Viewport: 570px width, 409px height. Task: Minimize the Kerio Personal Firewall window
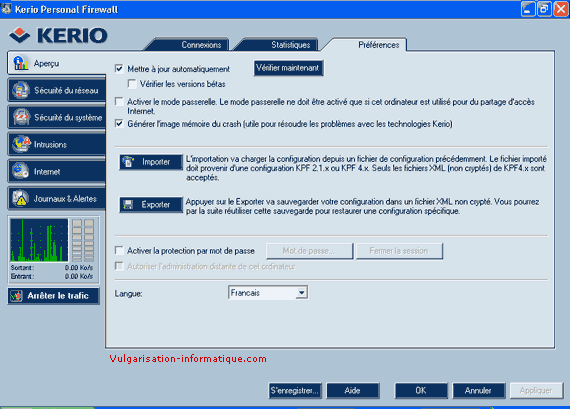click(528, 9)
